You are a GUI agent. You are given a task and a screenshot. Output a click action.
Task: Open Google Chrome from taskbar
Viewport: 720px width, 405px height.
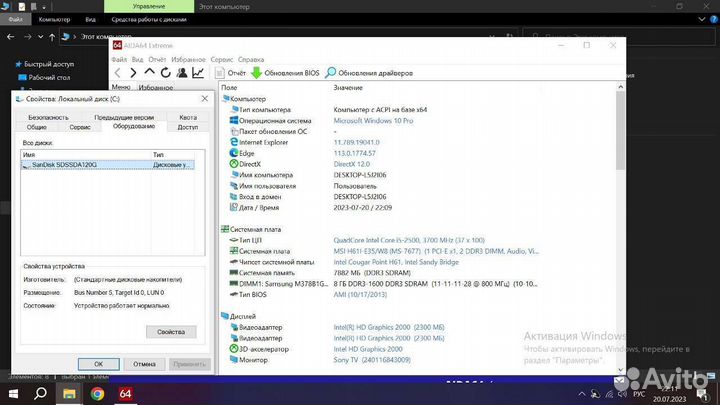click(x=97, y=394)
